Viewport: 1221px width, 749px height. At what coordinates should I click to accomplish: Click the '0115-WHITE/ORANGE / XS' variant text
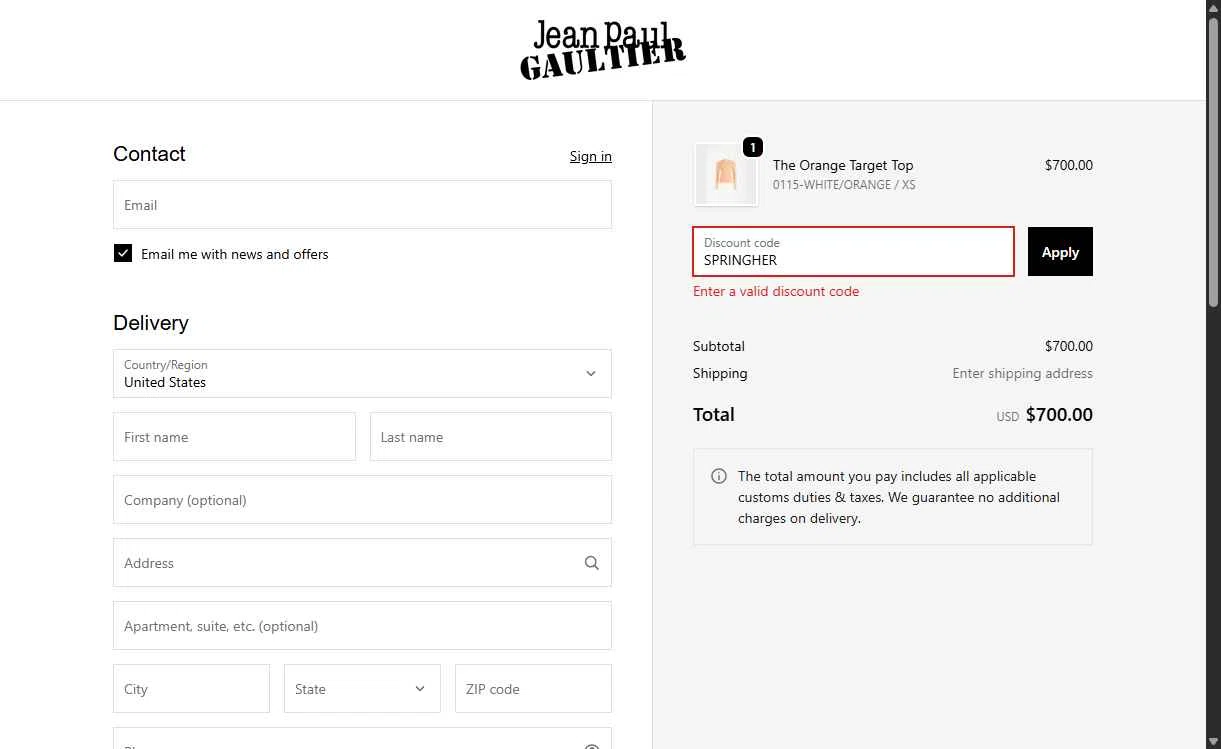(x=844, y=185)
